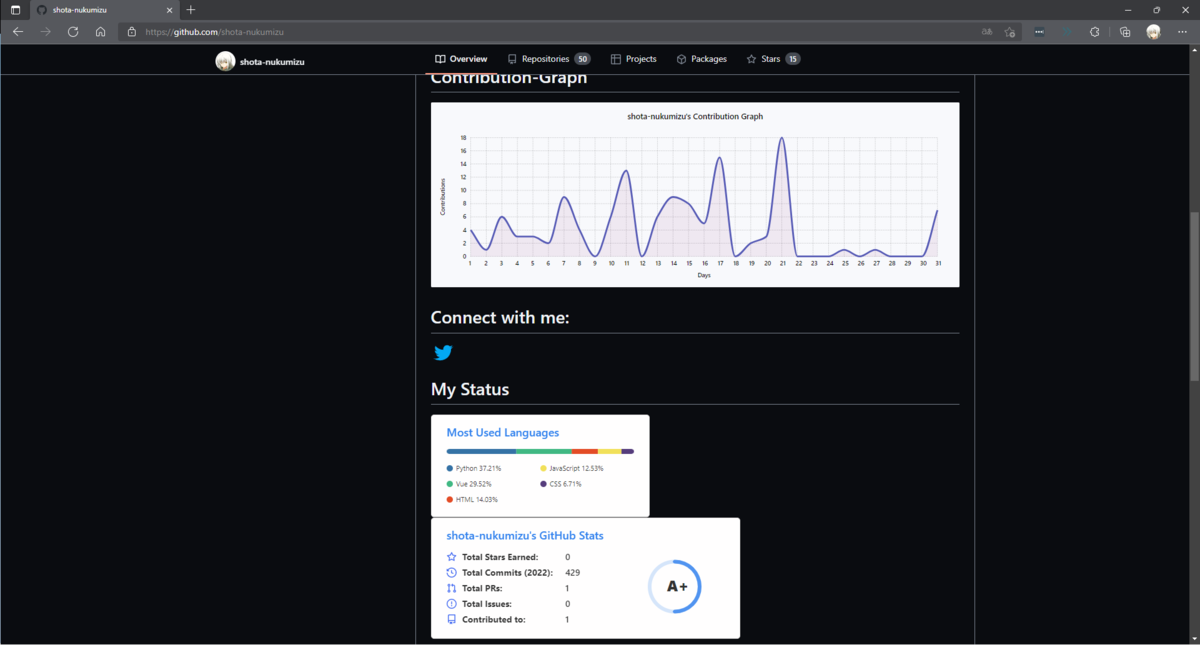This screenshot has height=645, width=1200.
Task: Open the Projects tab
Action: click(634, 59)
